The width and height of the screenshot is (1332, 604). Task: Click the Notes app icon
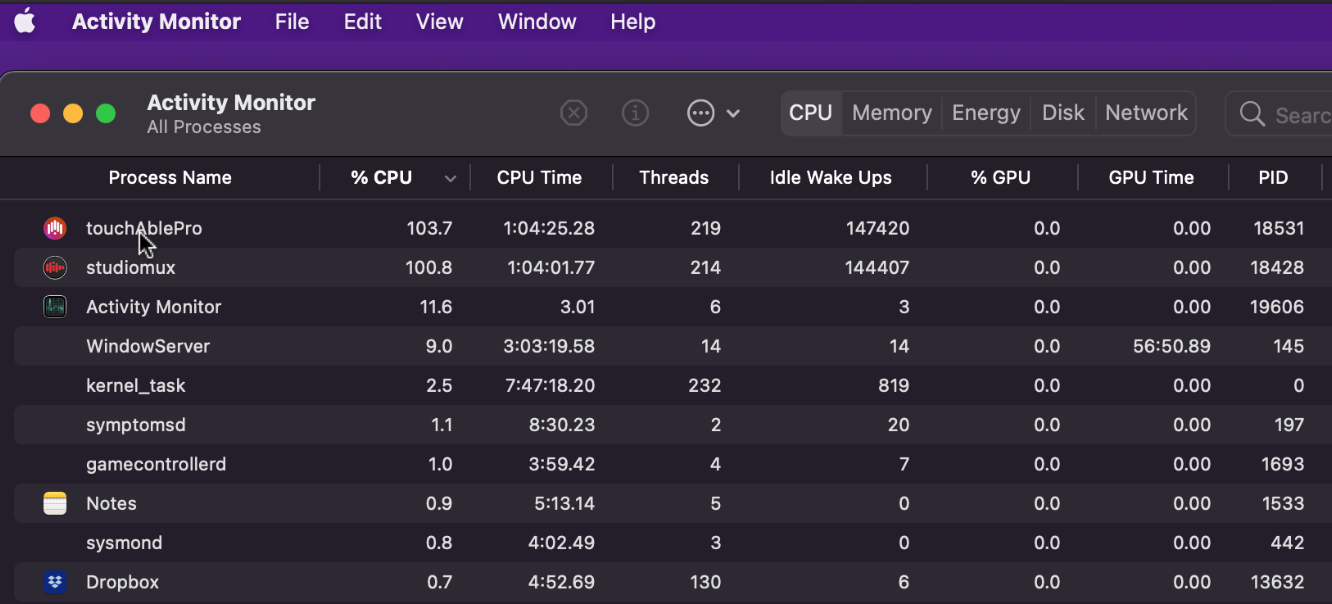55,504
